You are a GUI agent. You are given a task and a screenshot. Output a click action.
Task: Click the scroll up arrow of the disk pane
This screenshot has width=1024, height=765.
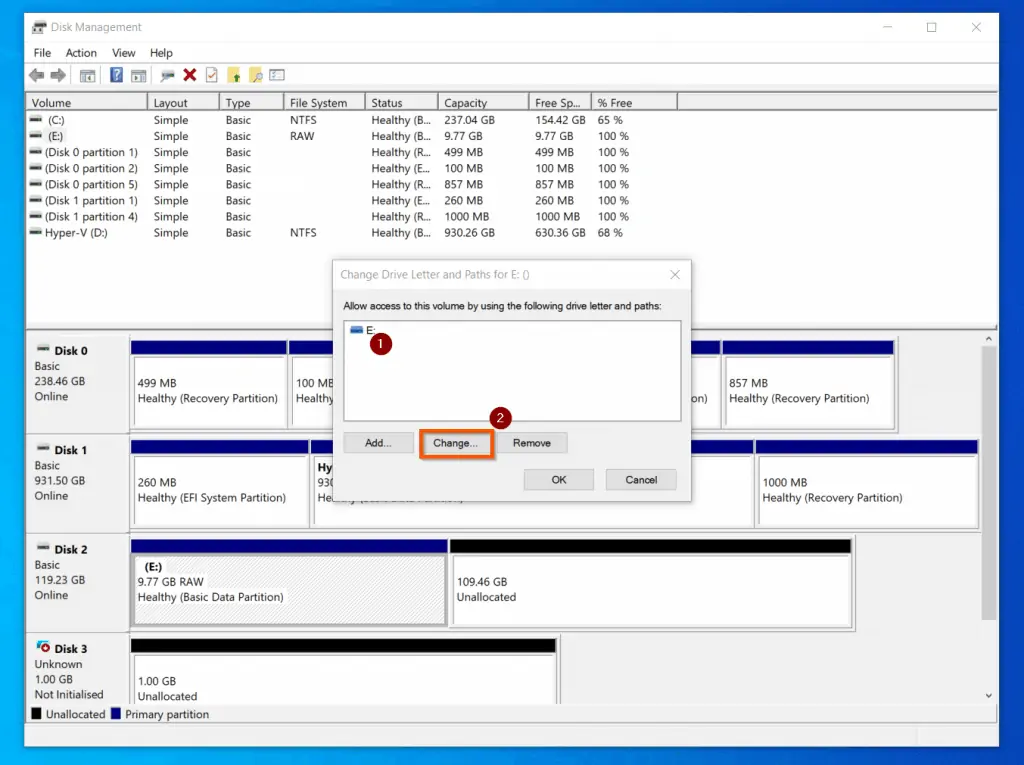(x=989, y=339)
